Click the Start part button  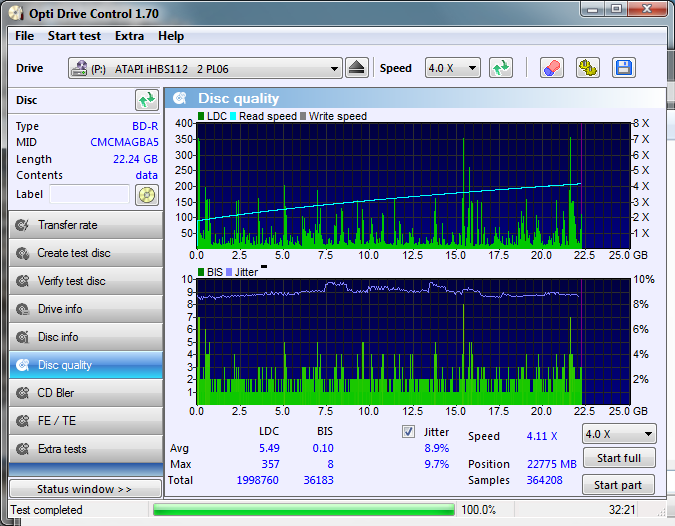pos(618,485)
